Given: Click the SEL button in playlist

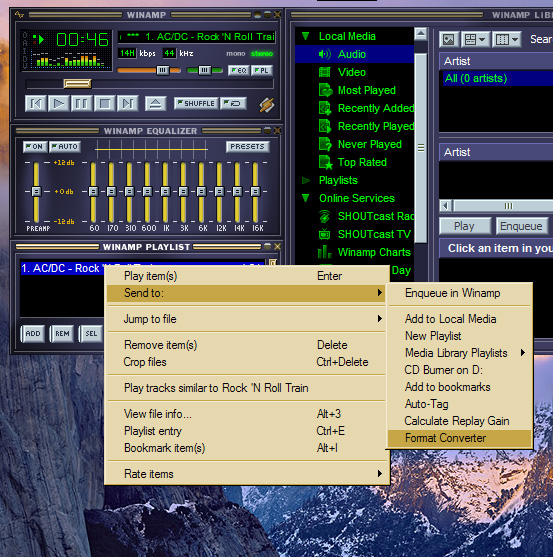Looking at the screenshot, I should click(x=91, y=334).
